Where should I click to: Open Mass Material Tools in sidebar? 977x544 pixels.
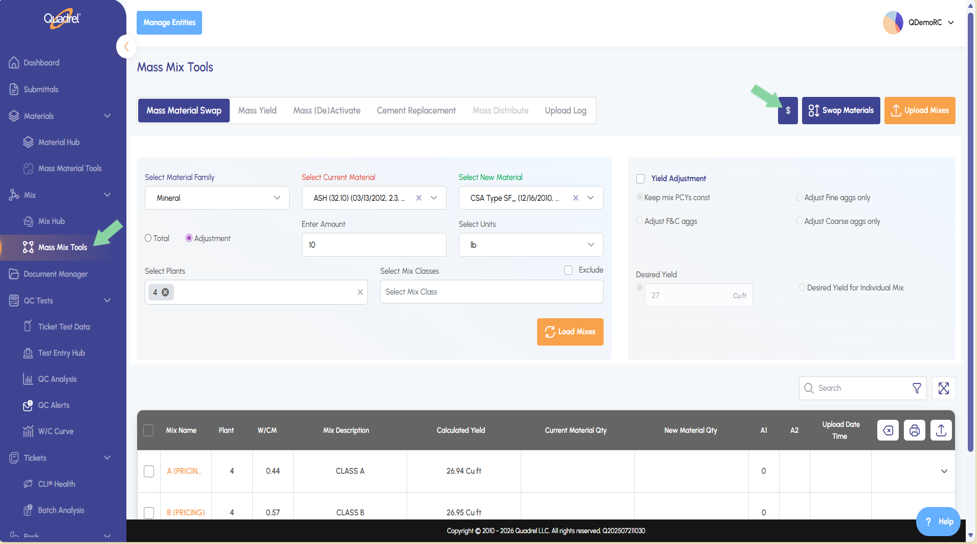[x=69, y=168]
